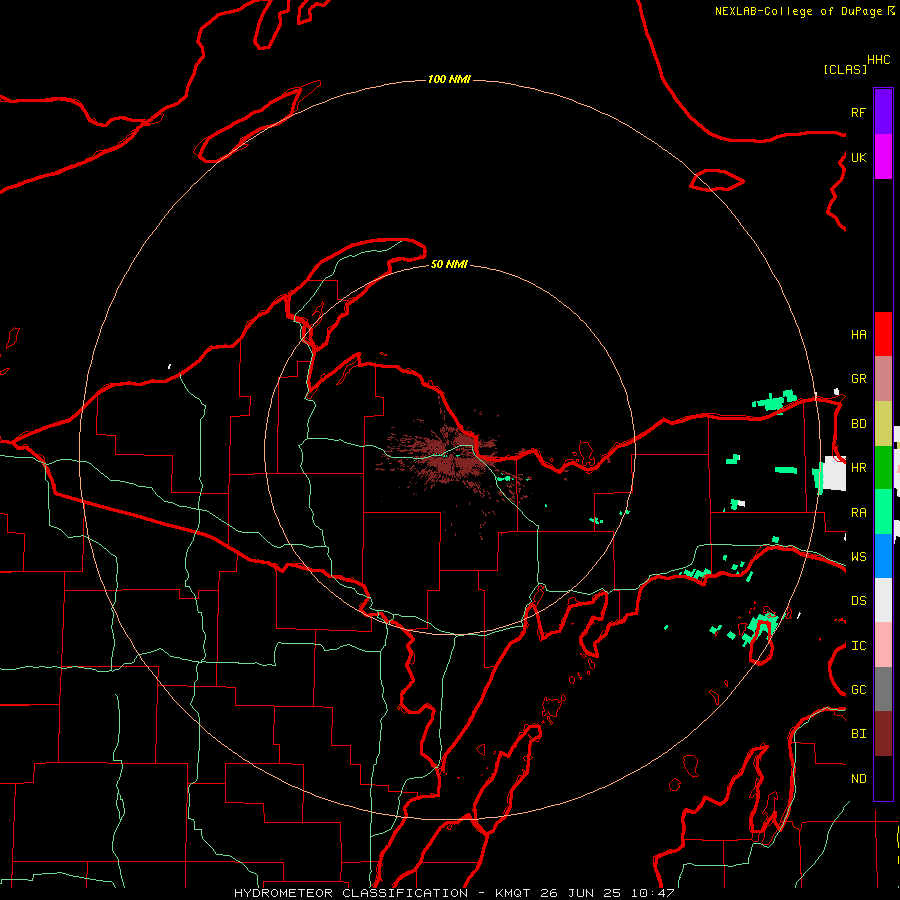Click the KMQT station identifier text

(x=513, y=893)
